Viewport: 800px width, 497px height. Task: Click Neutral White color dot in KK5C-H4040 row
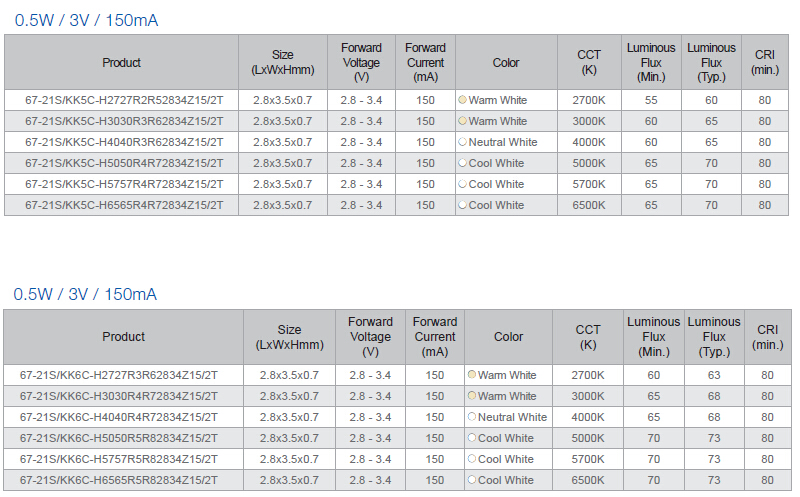coord(462,141)
